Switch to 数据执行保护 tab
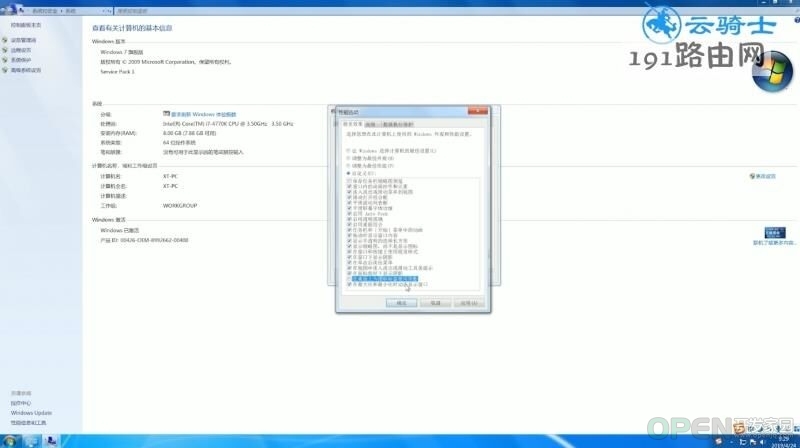Image resolution: width=800 pixels, height=448 pixels. (x=398, y=125)
